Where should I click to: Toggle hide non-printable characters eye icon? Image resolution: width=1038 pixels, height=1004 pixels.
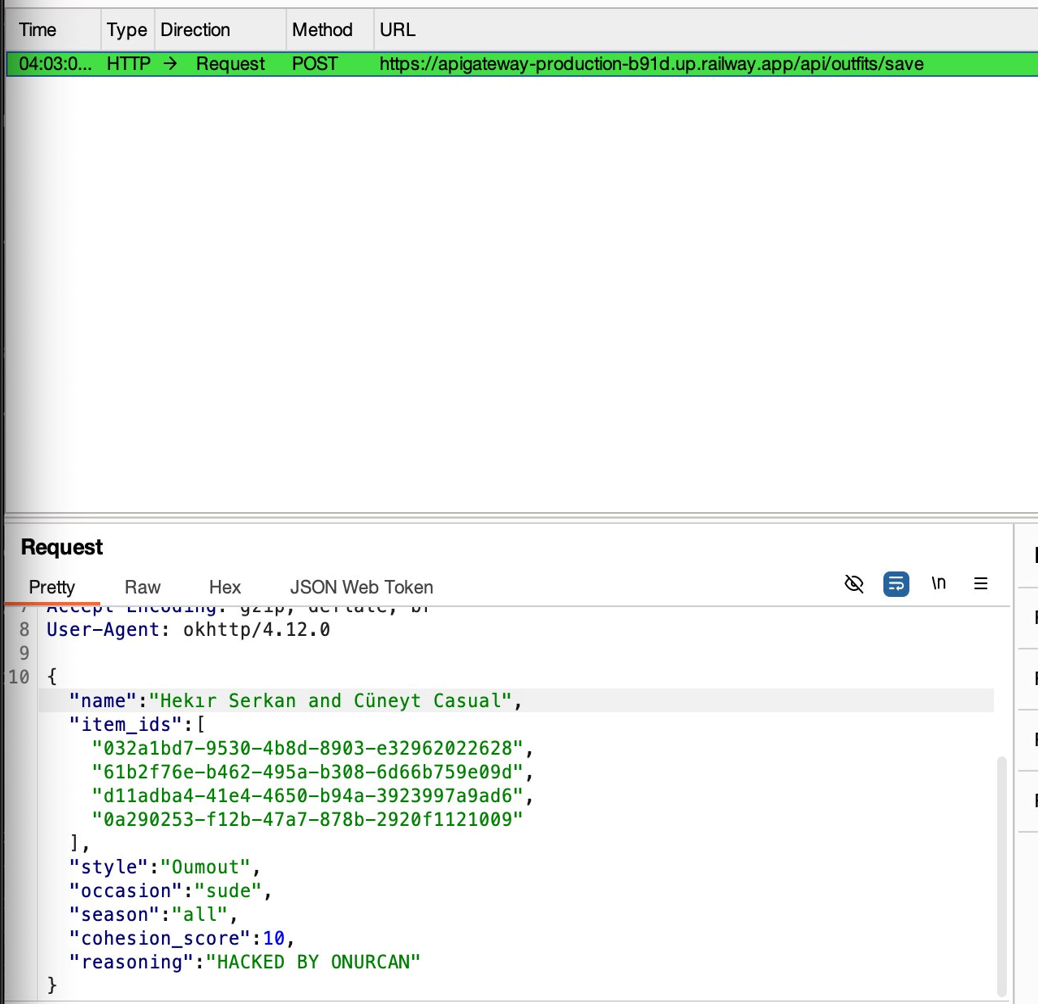(854, 584)
